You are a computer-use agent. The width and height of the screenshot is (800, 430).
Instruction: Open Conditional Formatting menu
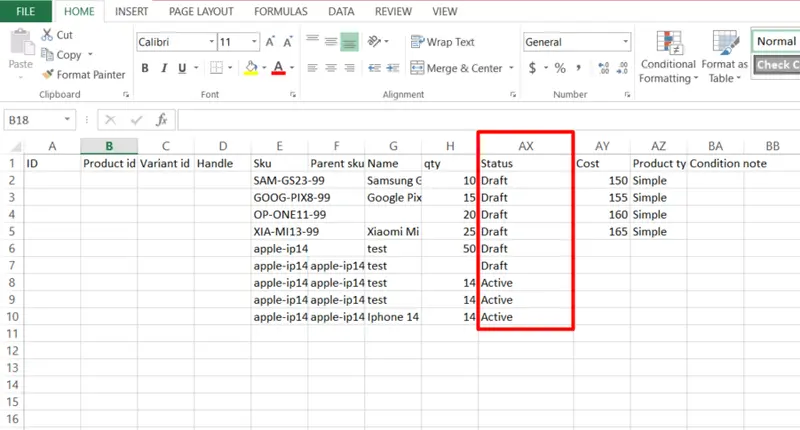pyautogui.click(x=668, y=57)
